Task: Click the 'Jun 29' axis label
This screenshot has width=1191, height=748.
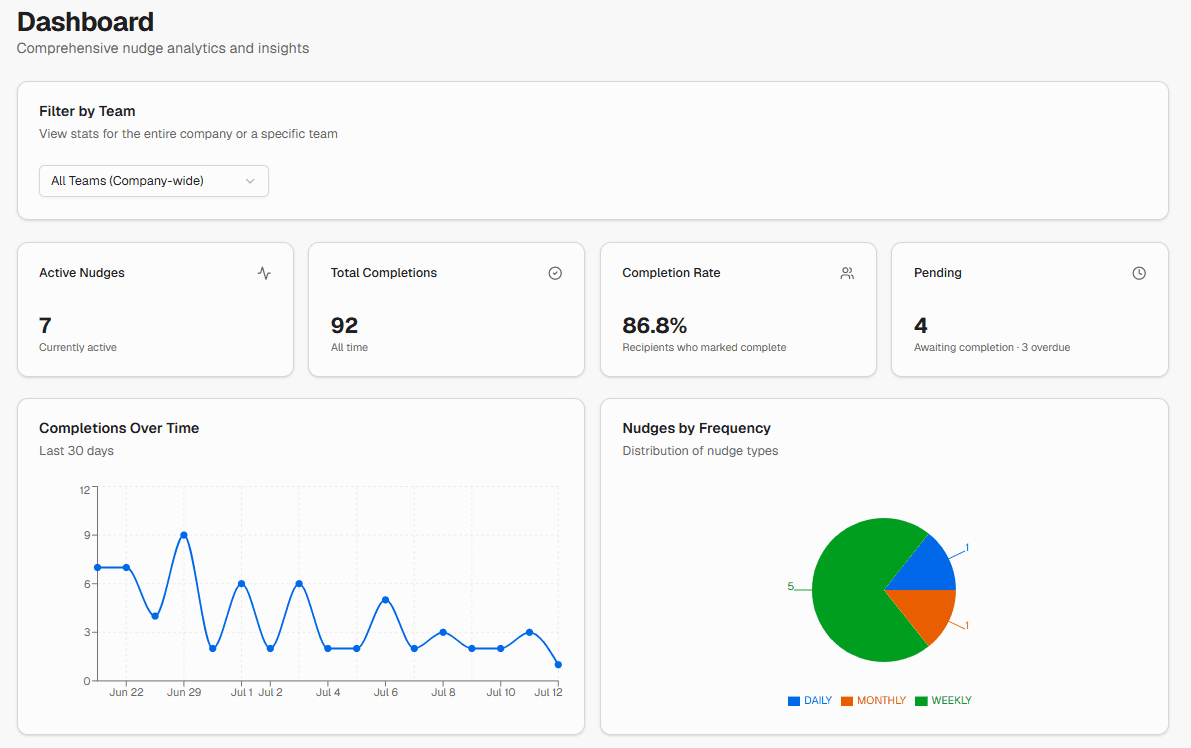Action: (184, 692)
